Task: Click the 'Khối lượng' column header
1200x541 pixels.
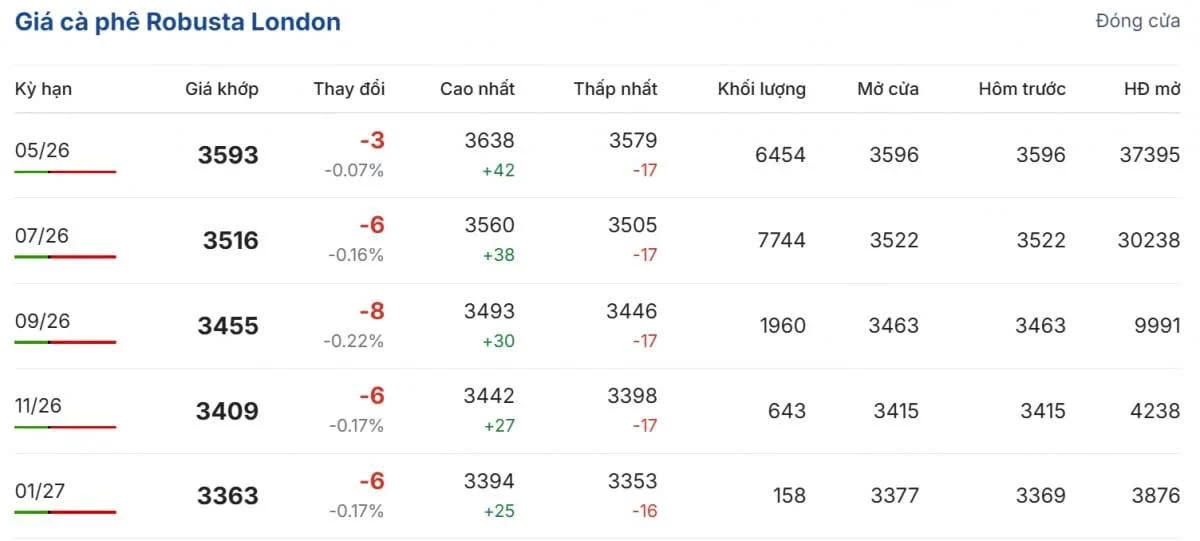Action: click(x=761, y=89)
